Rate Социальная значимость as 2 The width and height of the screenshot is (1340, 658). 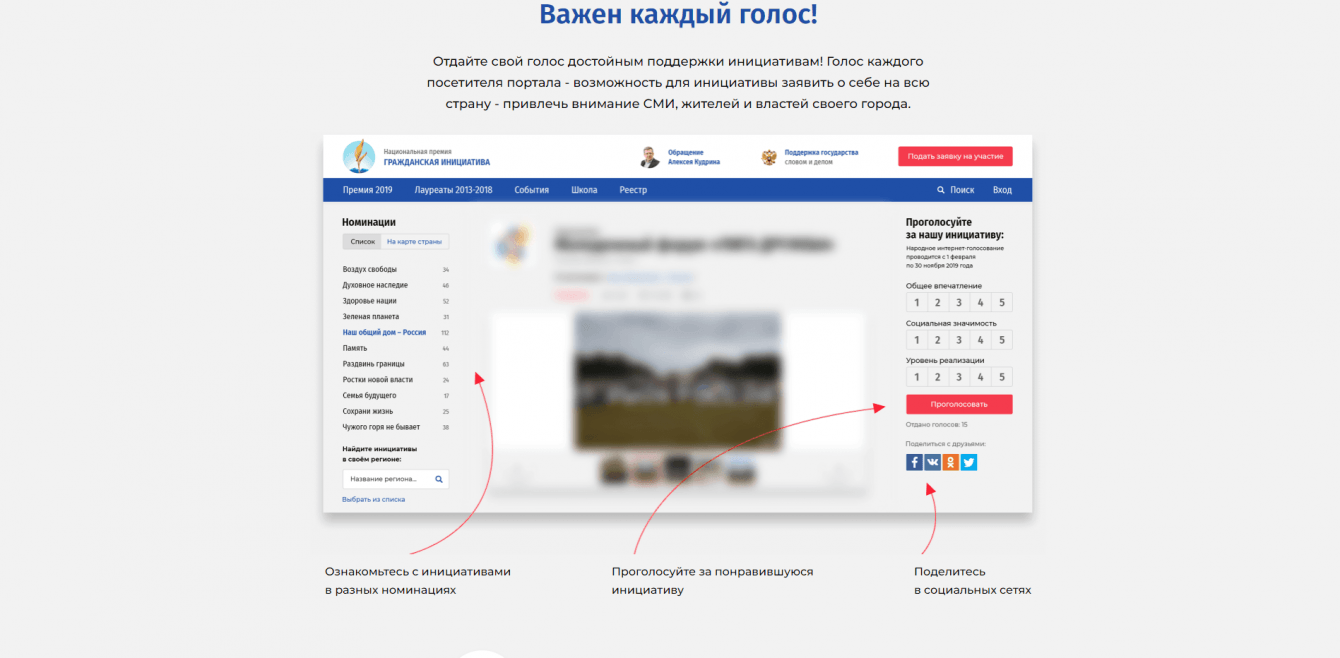[938, 340]
